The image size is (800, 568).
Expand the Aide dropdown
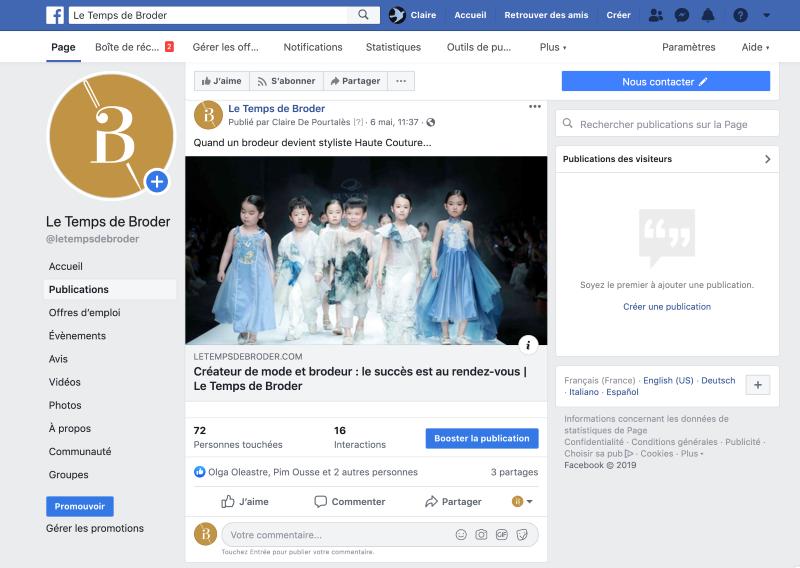coord(756,47)
